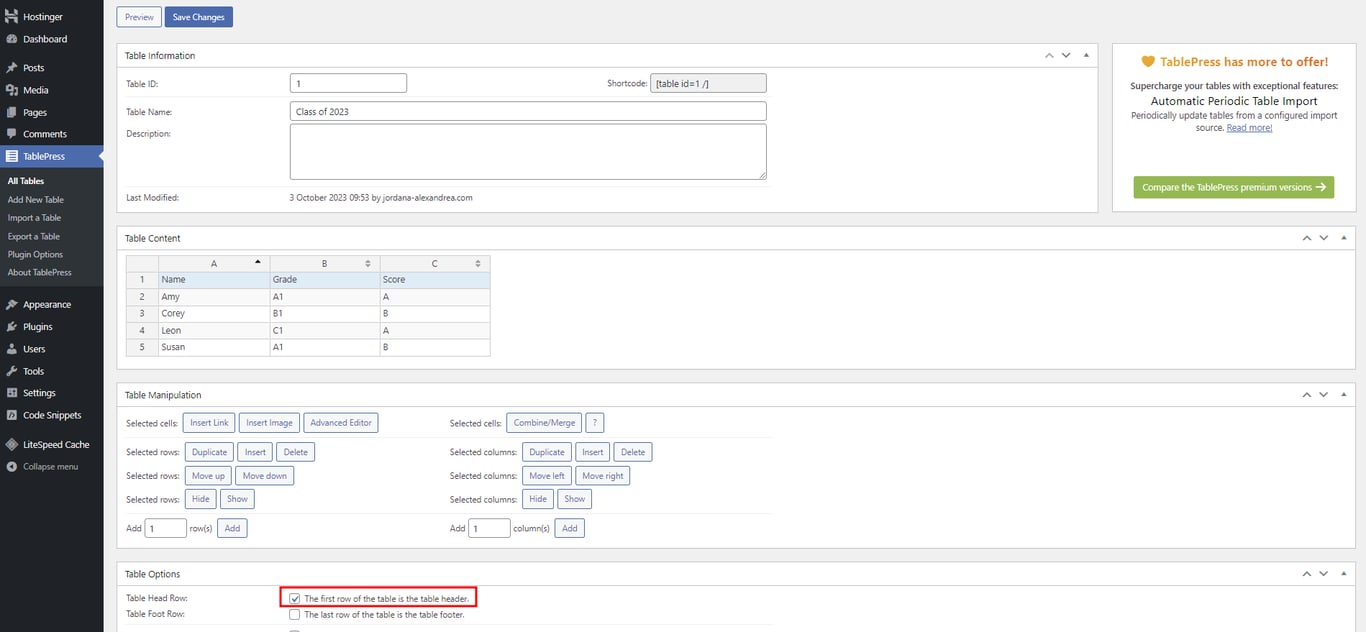Viewport: 1366px width, 632px height.
Task: Open LiteSpeed Cache via its icon
Action: tap(11, 444)
